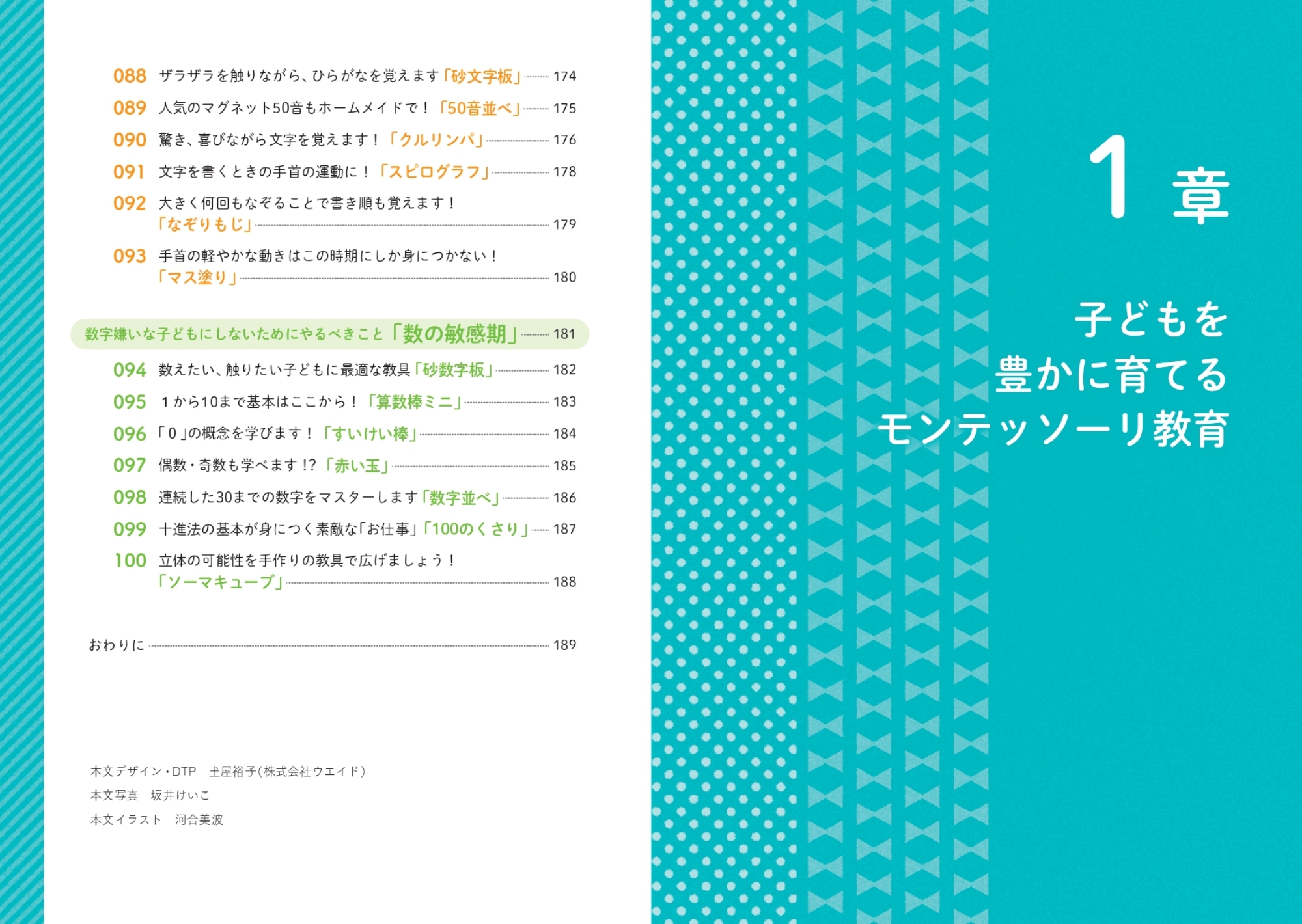1302x924 pixels.
Task: Click page number 174
Action: coord(564,76)
